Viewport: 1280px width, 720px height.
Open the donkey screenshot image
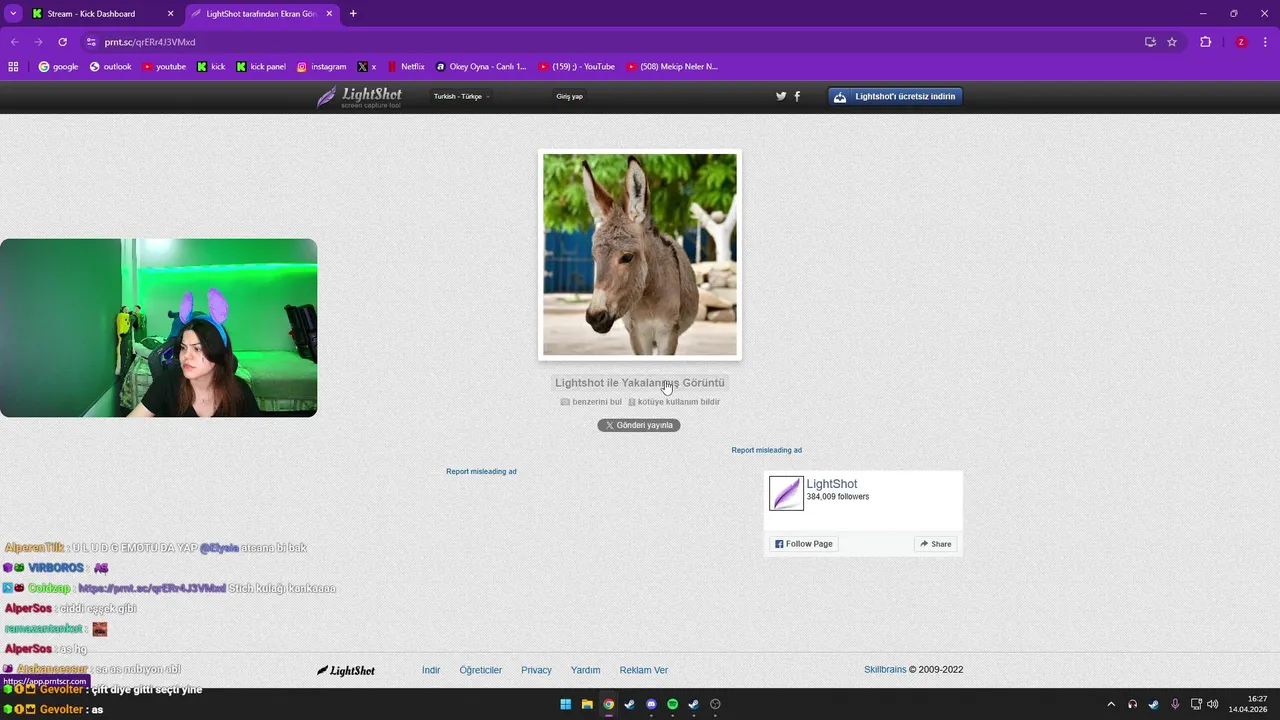point(640,254)
